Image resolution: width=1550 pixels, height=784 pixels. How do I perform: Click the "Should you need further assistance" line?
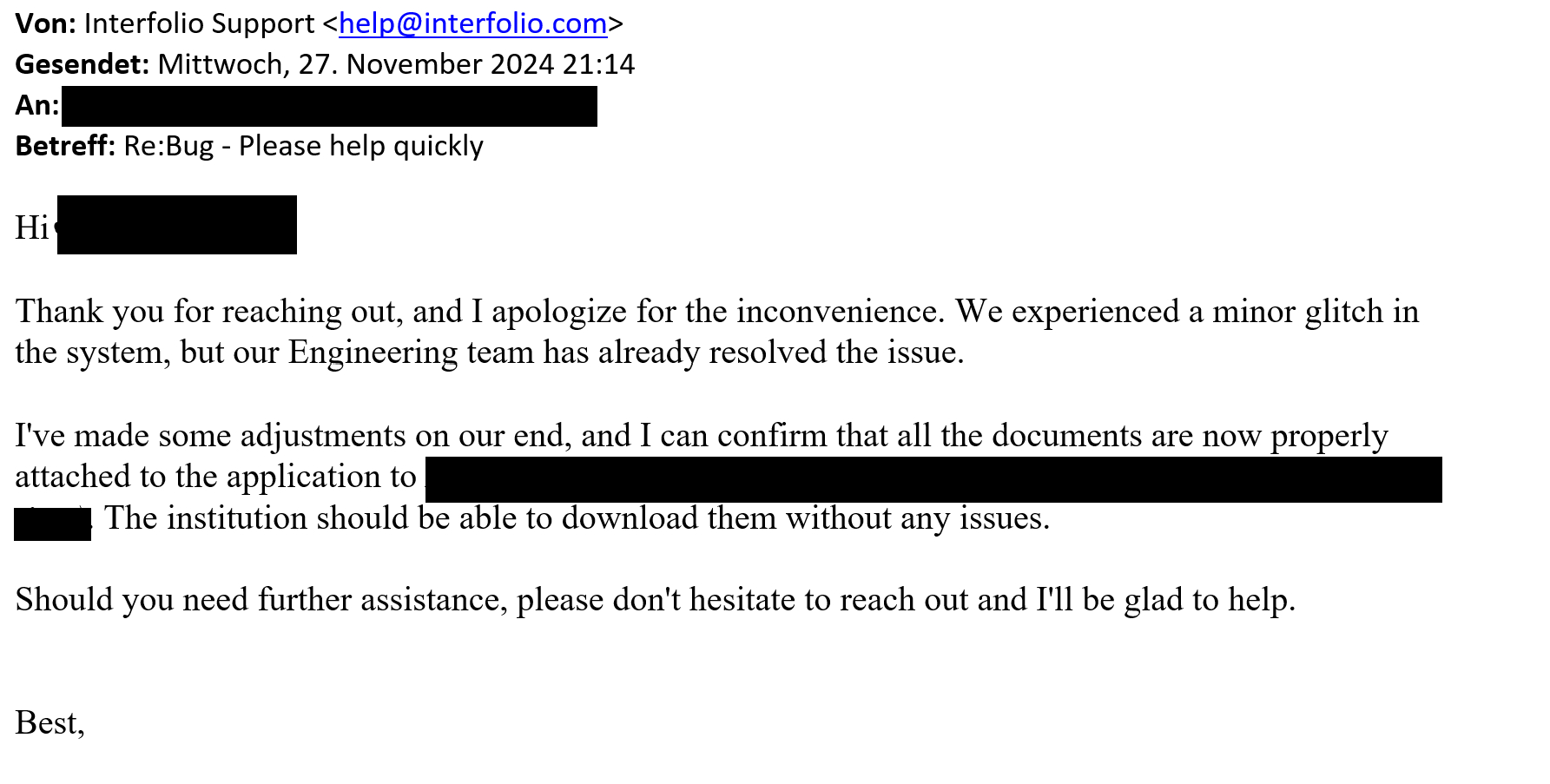[655, 600]
